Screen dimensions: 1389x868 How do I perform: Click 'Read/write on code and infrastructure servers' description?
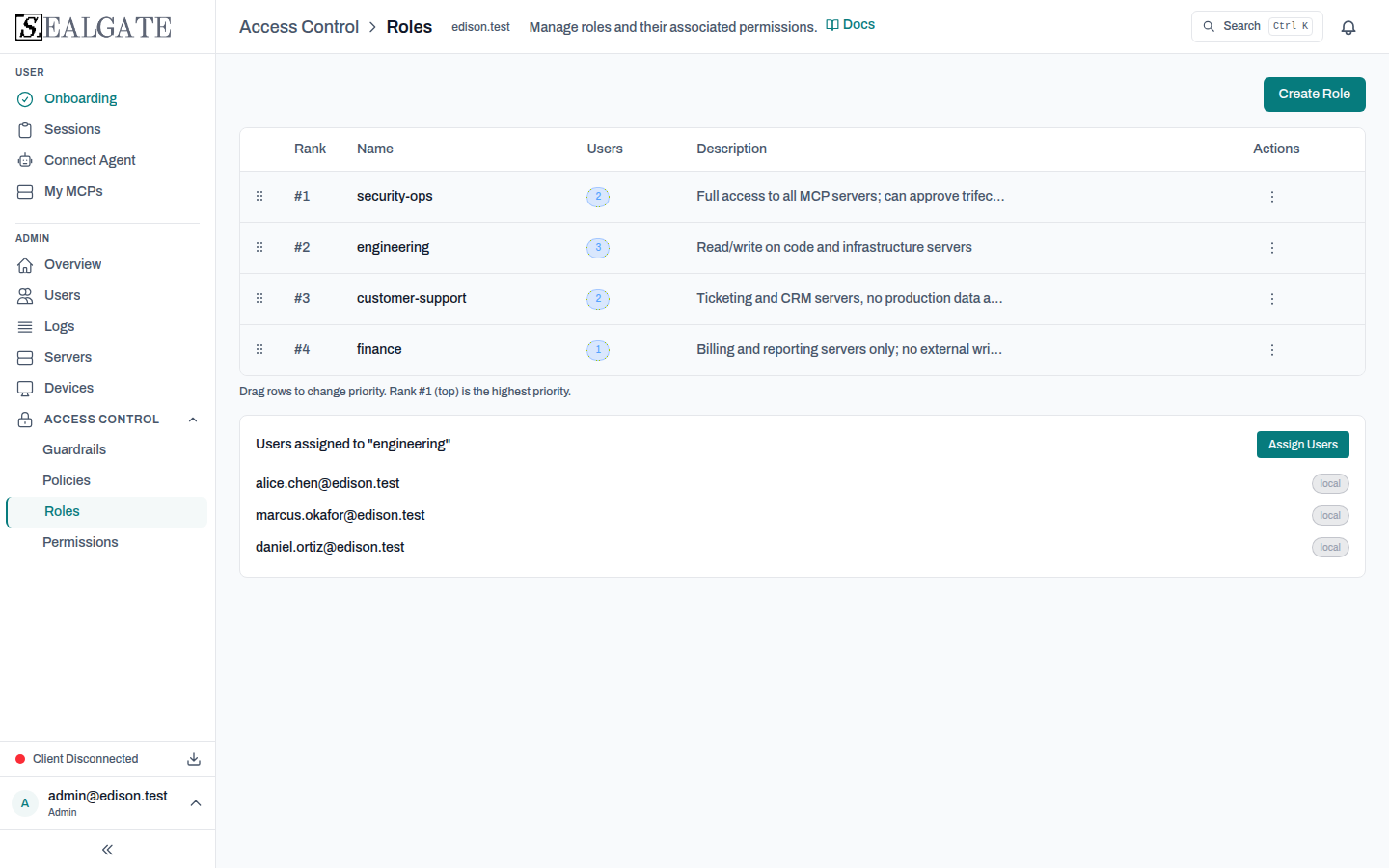(834, 247)
